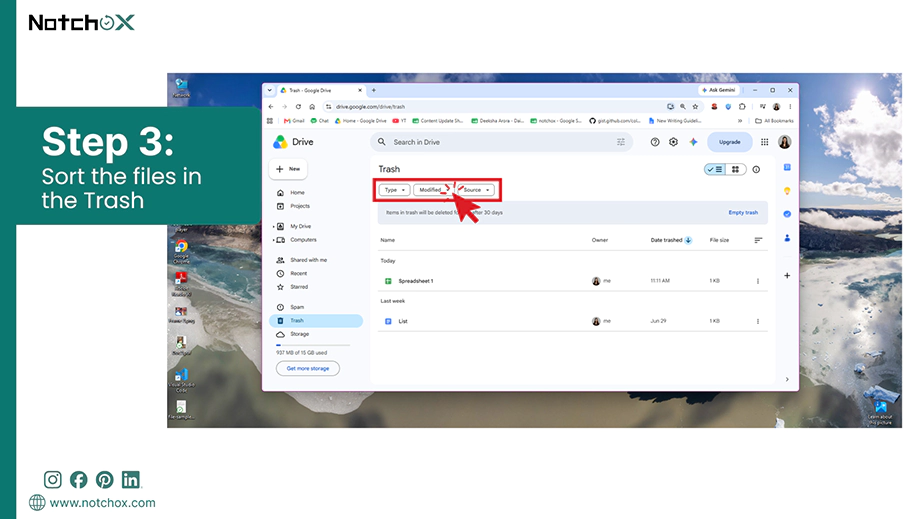This screenshot has width=922, height=519.
Task: Open the Google apps grid icon
Action: coord(764,142)
